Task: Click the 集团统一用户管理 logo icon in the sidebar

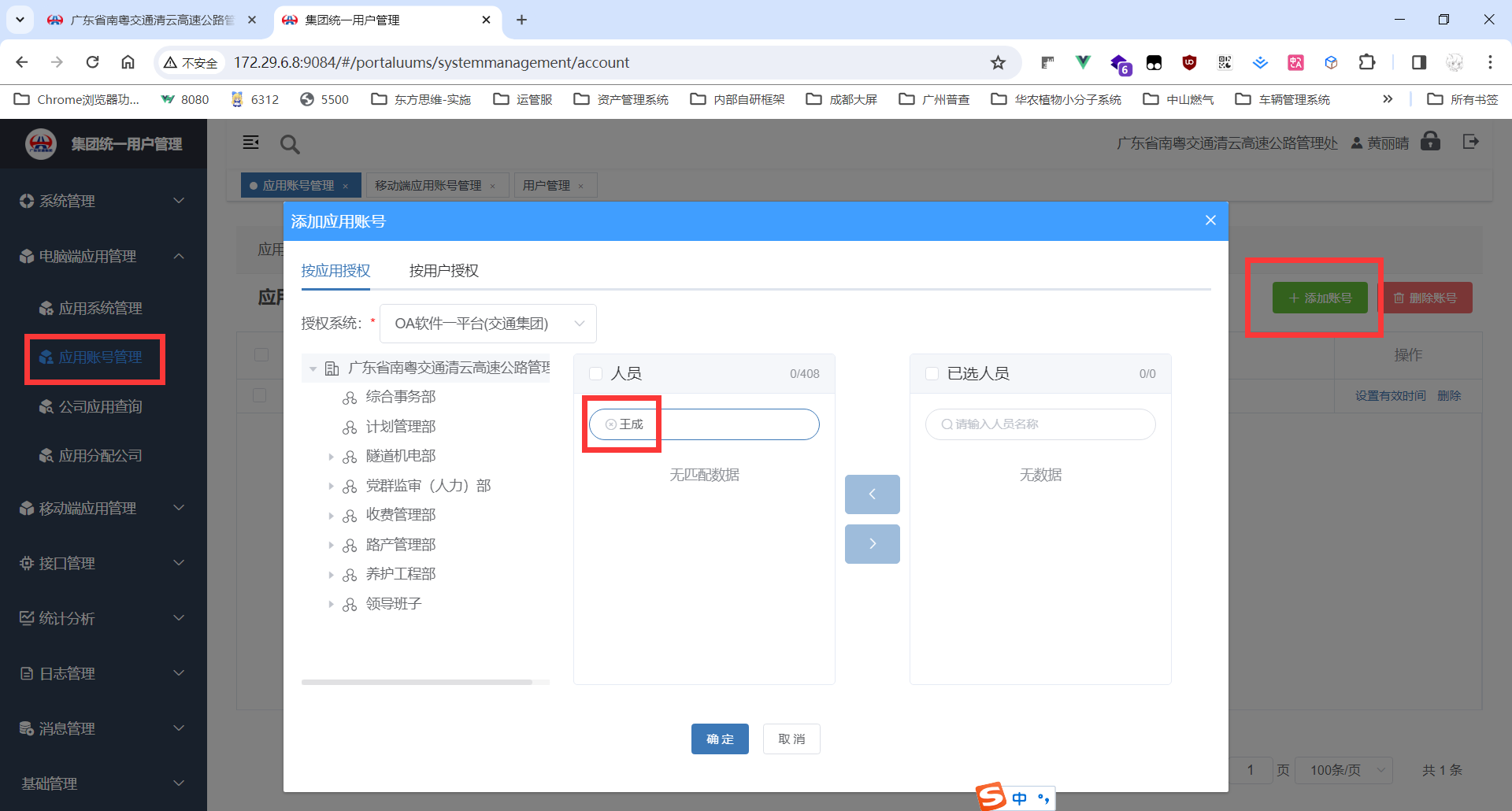Action: pos(41,144)
